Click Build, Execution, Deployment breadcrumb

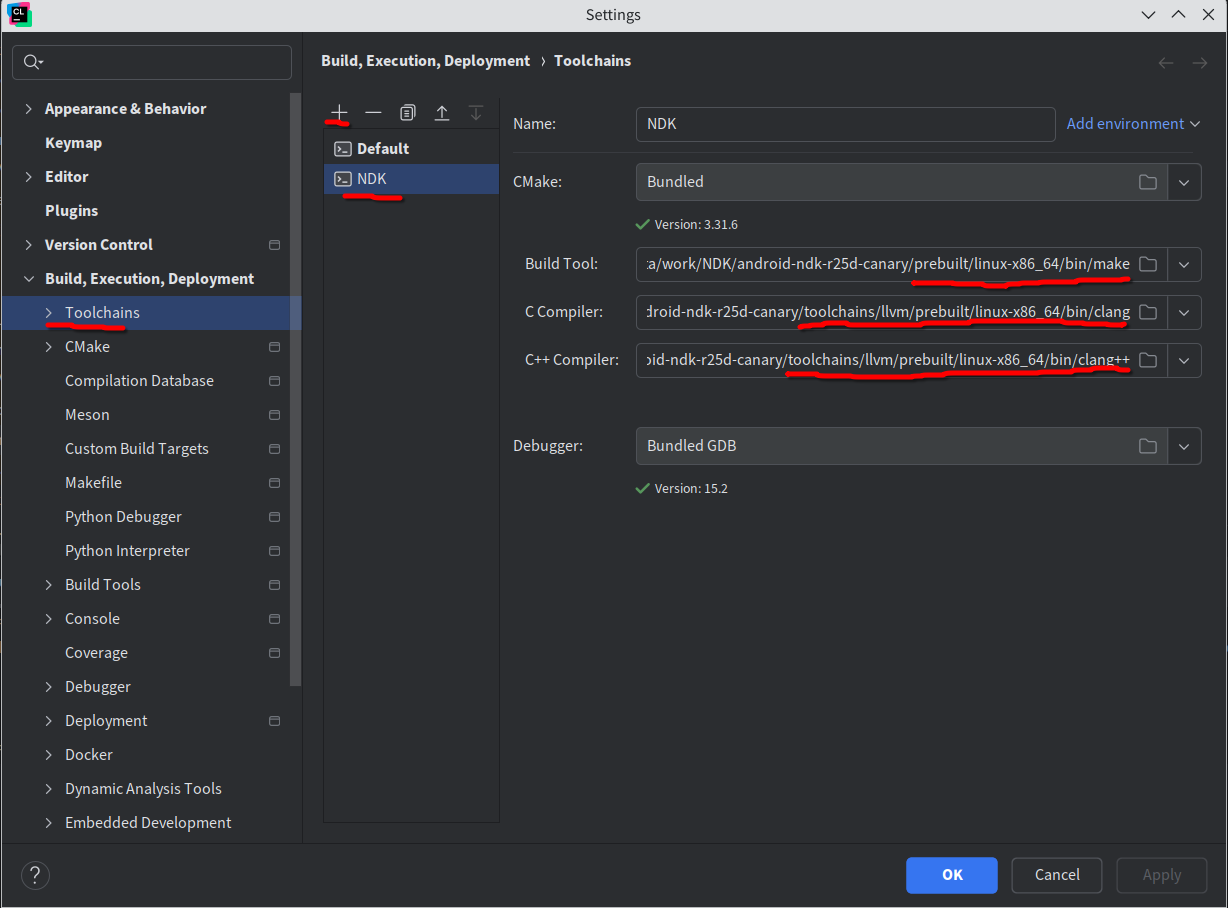pos(425,61)
